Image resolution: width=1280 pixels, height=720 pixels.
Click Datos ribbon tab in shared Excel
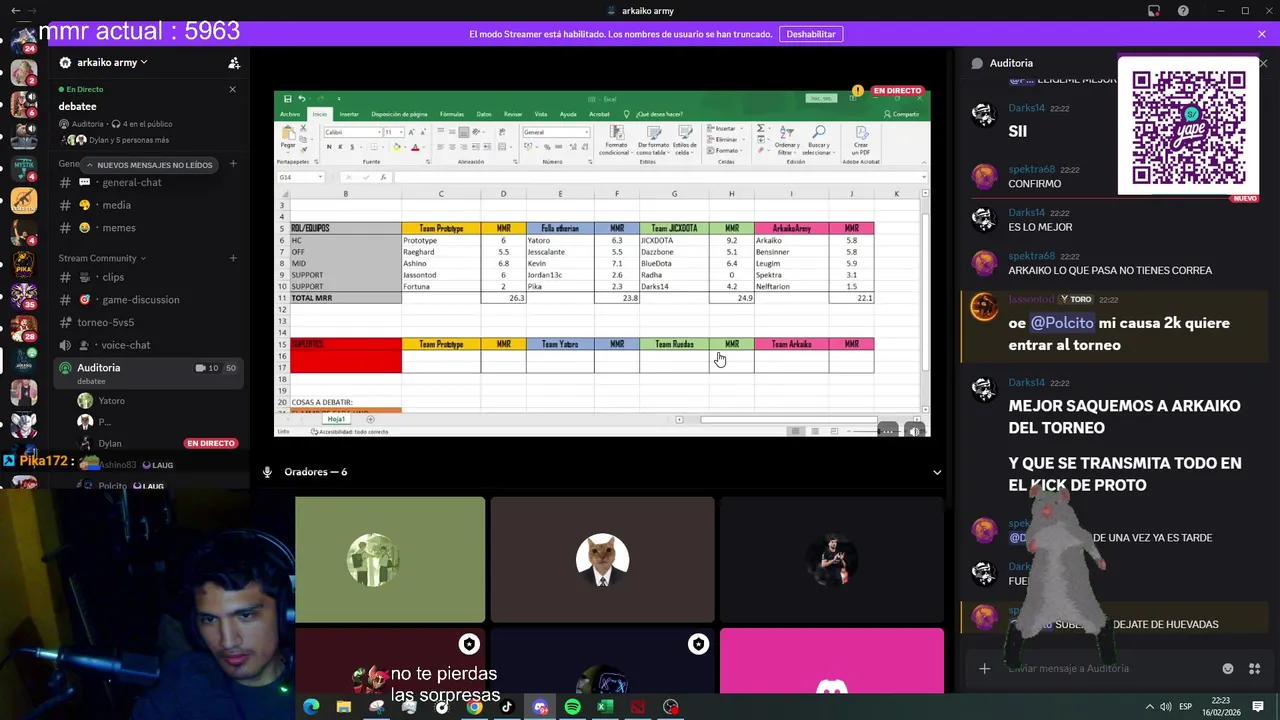(x=484, y=114)
